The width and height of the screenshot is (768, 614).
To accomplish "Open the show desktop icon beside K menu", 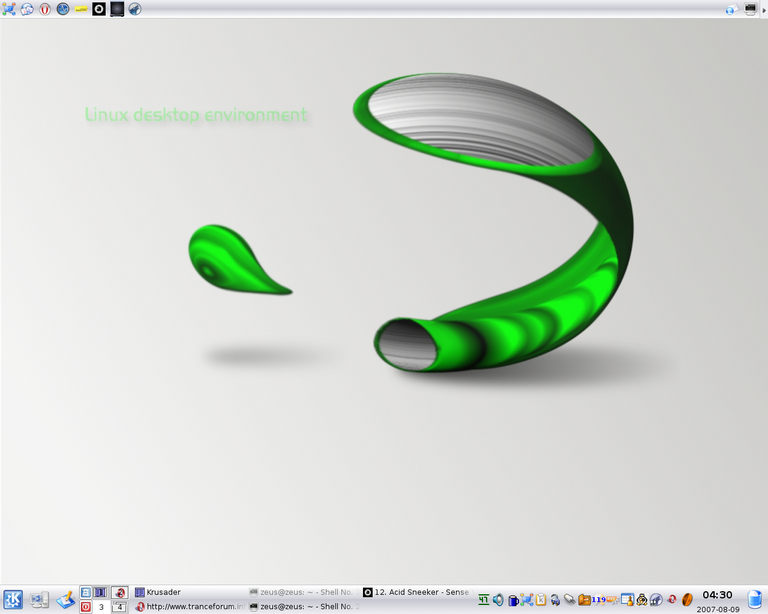I will pyautogui.click(x=40, y=599).
